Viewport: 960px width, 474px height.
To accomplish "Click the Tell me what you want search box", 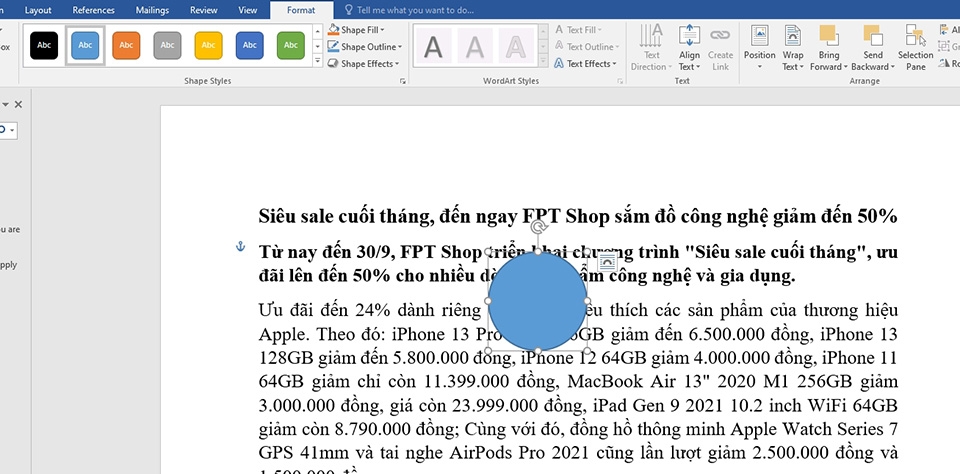I will coord(409,10).
